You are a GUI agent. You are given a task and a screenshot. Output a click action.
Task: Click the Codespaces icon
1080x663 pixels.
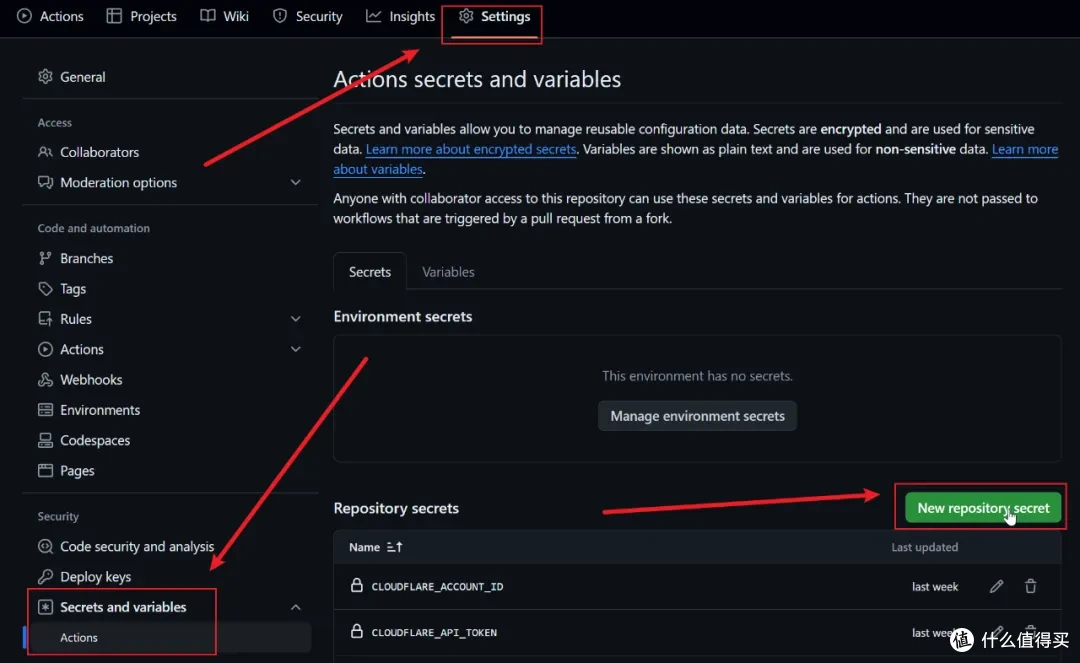click(x=45, y=440)
